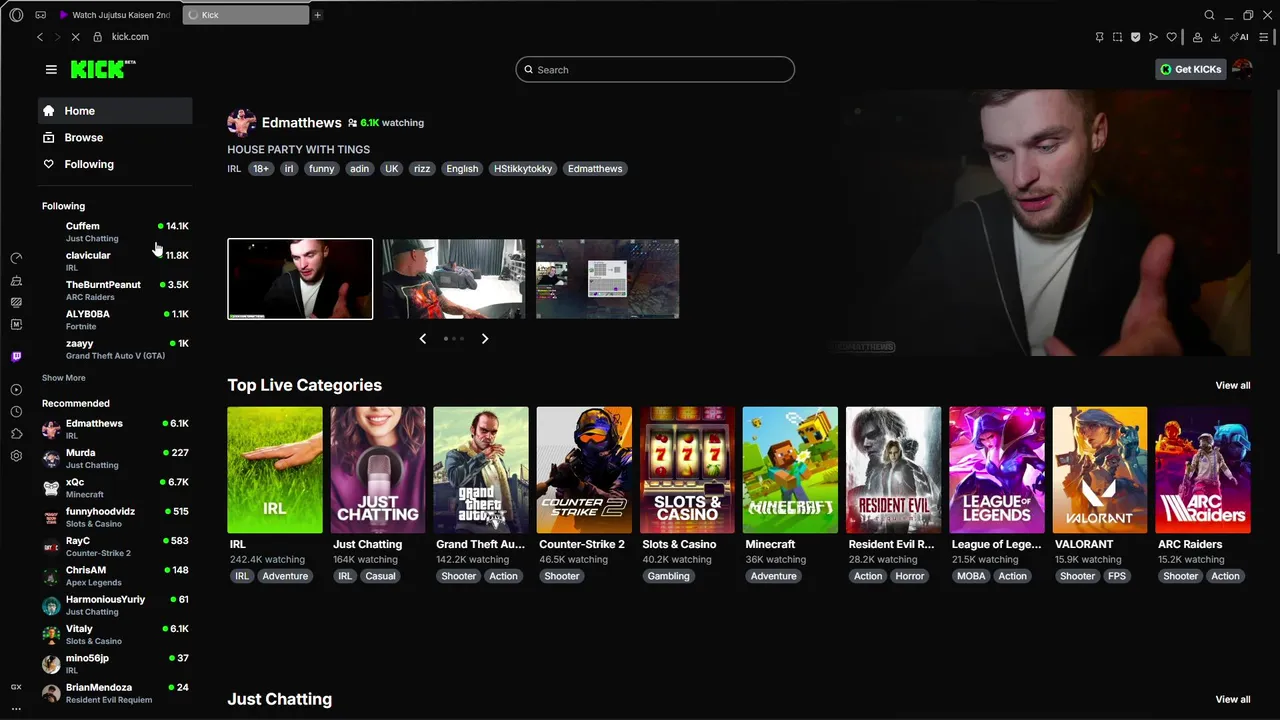Open the GX Cleaner sidebar icon
Image resolution: width=1280 pixels, height=720 pixels.
click(16, 281)
